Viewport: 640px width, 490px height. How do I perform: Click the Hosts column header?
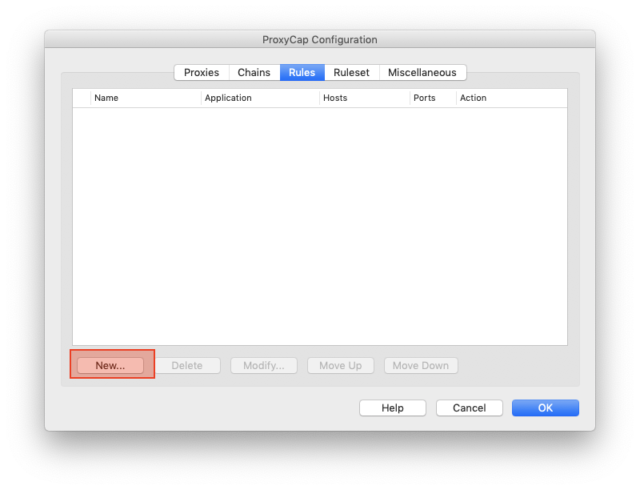tap(365, 98)
